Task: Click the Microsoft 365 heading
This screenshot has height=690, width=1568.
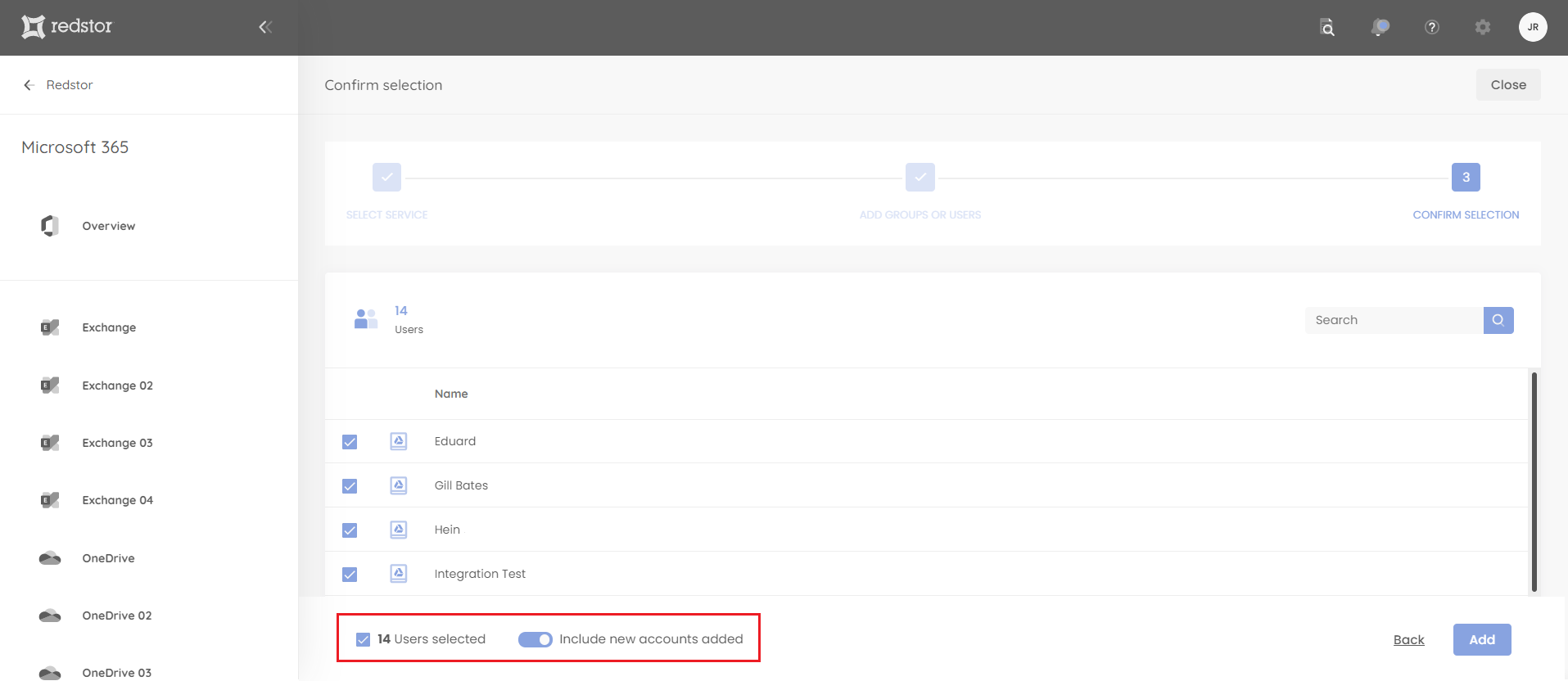Action: tap(75, 147)
